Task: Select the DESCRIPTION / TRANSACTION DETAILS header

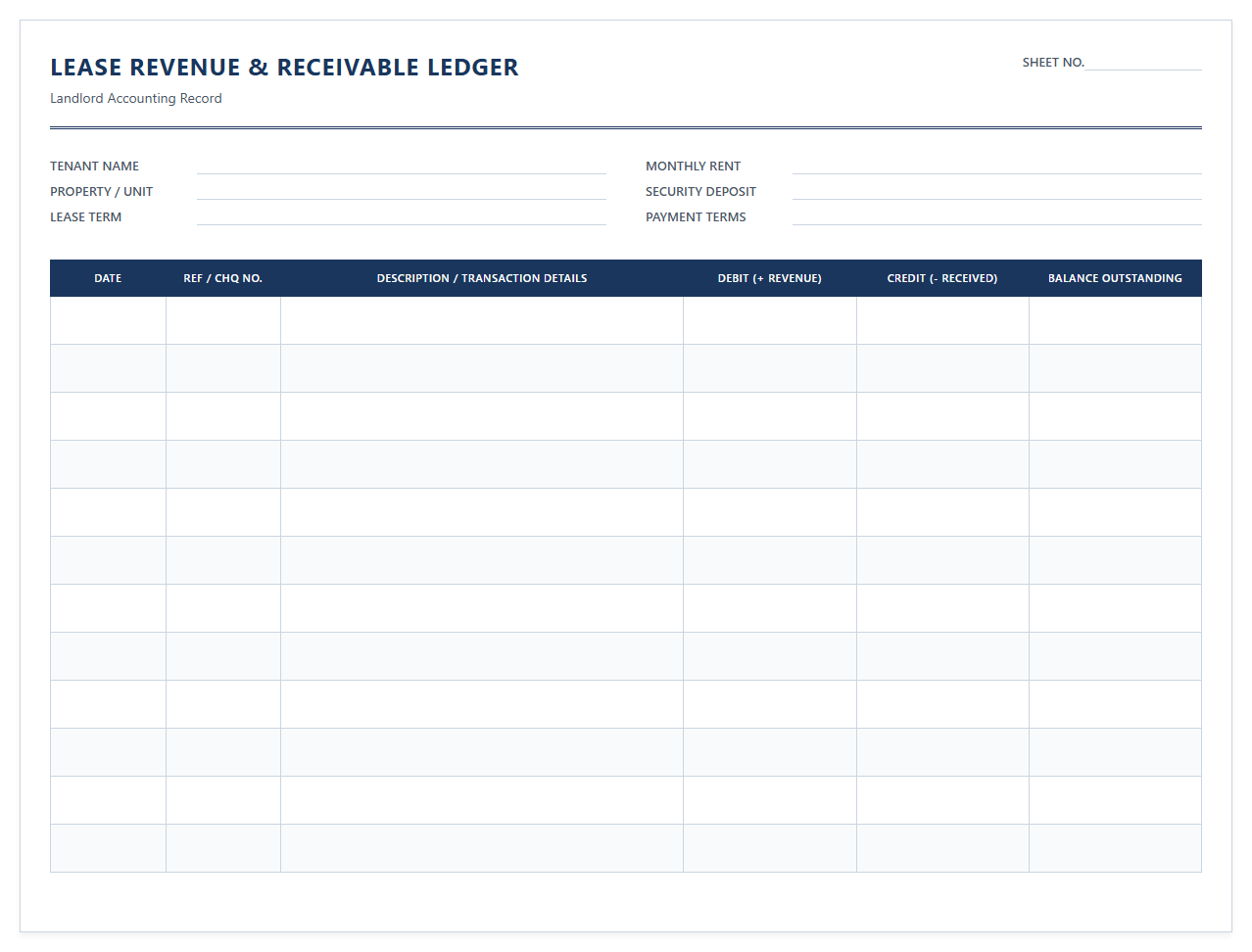Action: coord(482,278)
